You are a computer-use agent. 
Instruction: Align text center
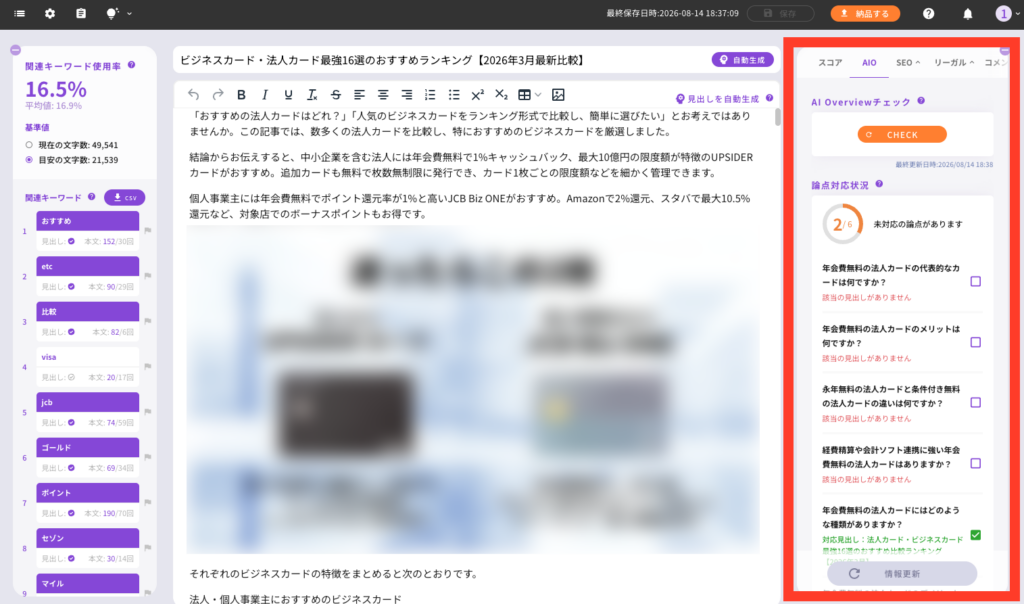(x=383, y=95)
